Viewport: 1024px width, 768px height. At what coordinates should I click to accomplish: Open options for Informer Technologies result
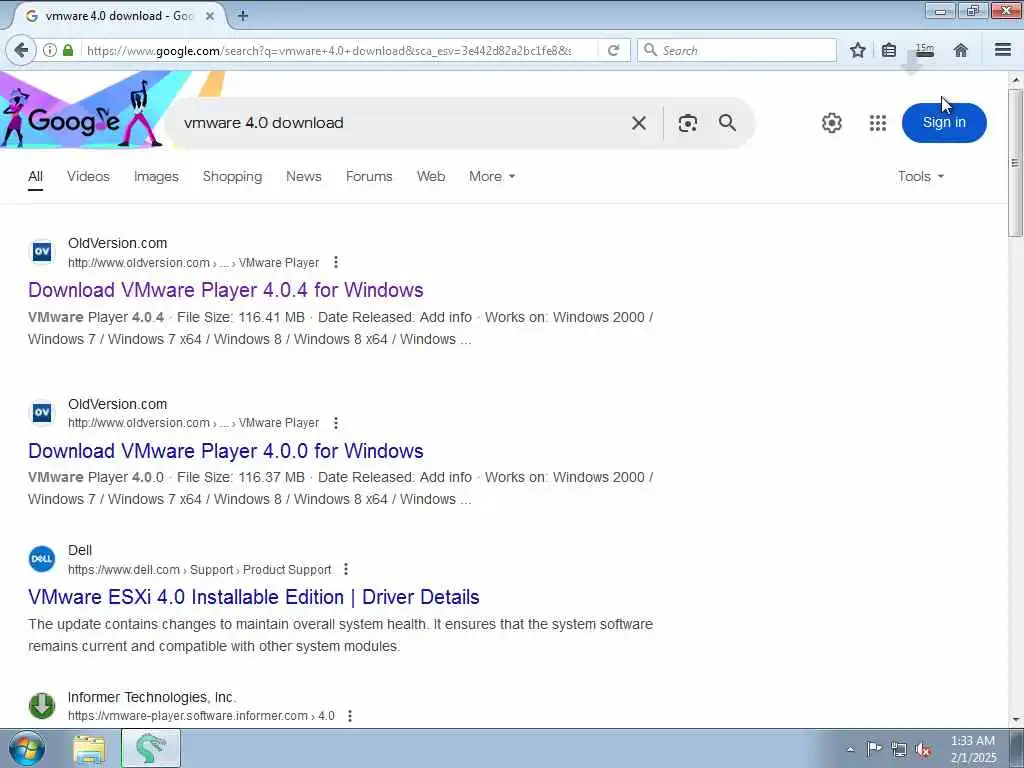click(350, 716)
